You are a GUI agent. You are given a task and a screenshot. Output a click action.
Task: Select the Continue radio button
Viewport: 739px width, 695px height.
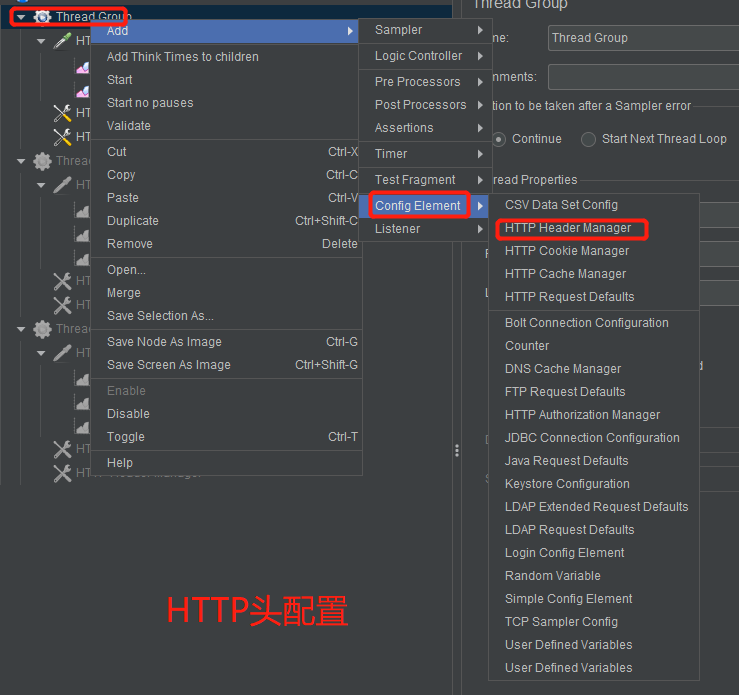pyautogui.click(x=499, y=139)
